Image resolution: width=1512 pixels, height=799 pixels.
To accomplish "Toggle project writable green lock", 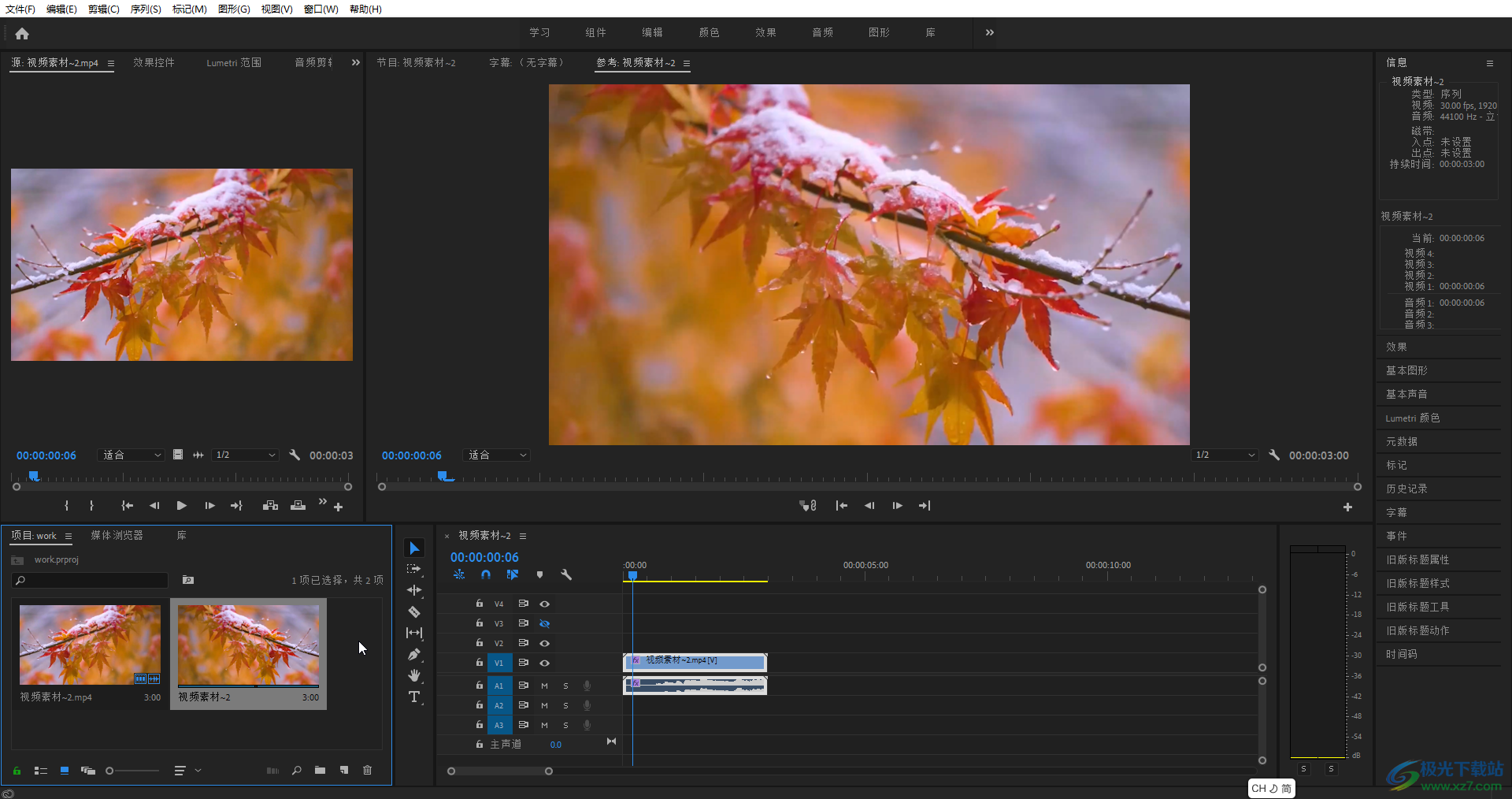I will (17, 771).
